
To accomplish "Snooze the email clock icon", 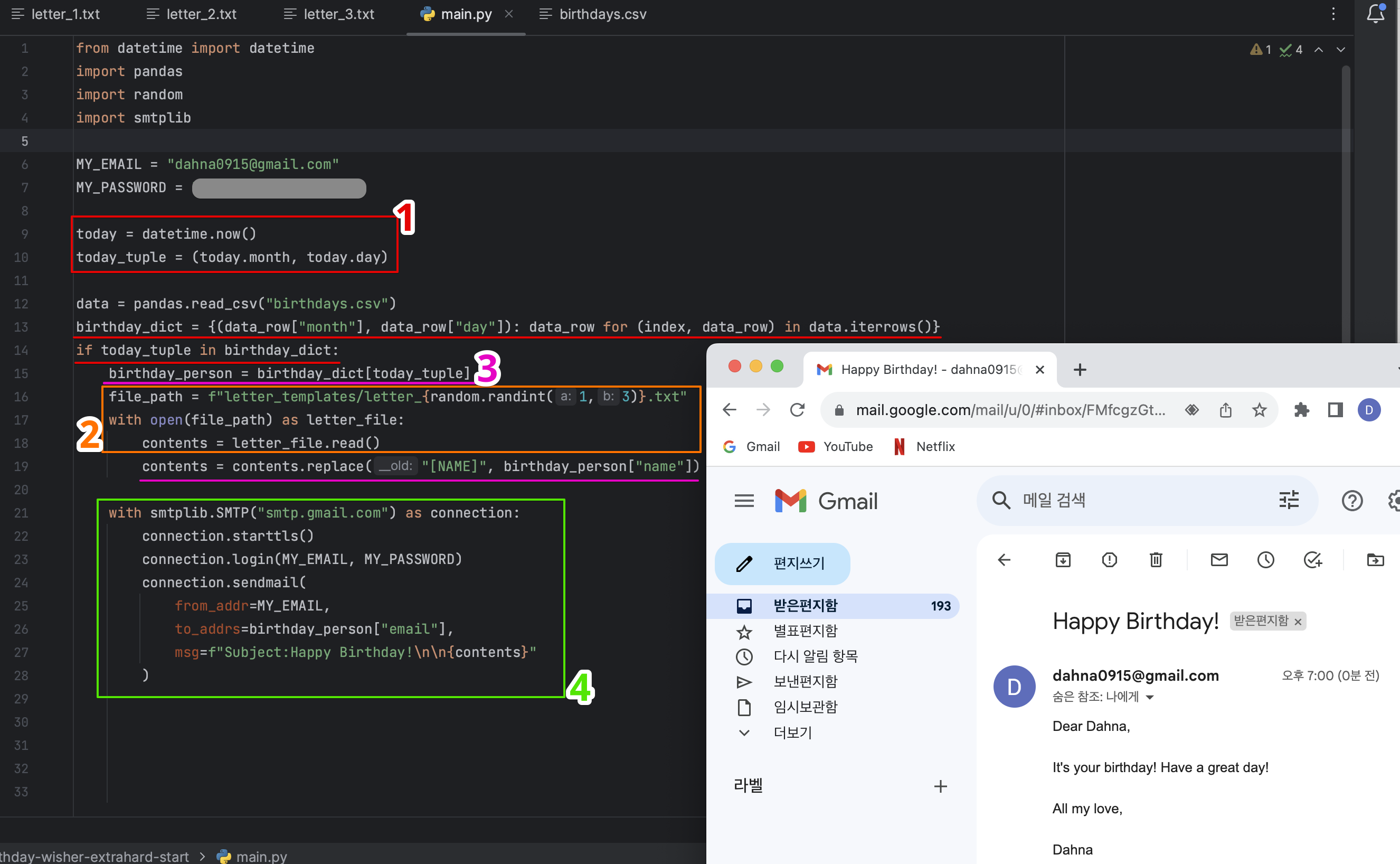I will pyautogui.click(x=1265, y=559).
